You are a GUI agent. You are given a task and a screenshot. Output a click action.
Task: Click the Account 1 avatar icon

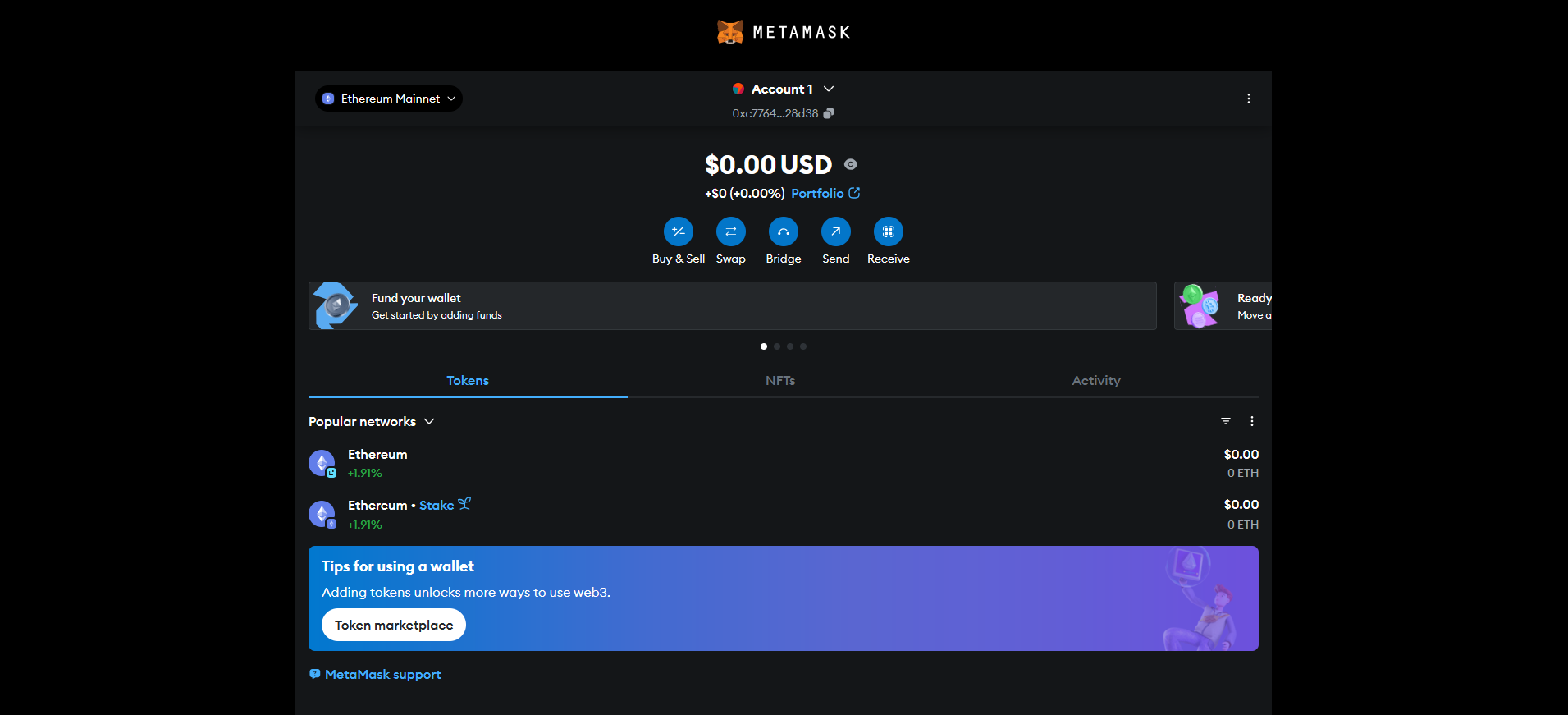(738, 89)
